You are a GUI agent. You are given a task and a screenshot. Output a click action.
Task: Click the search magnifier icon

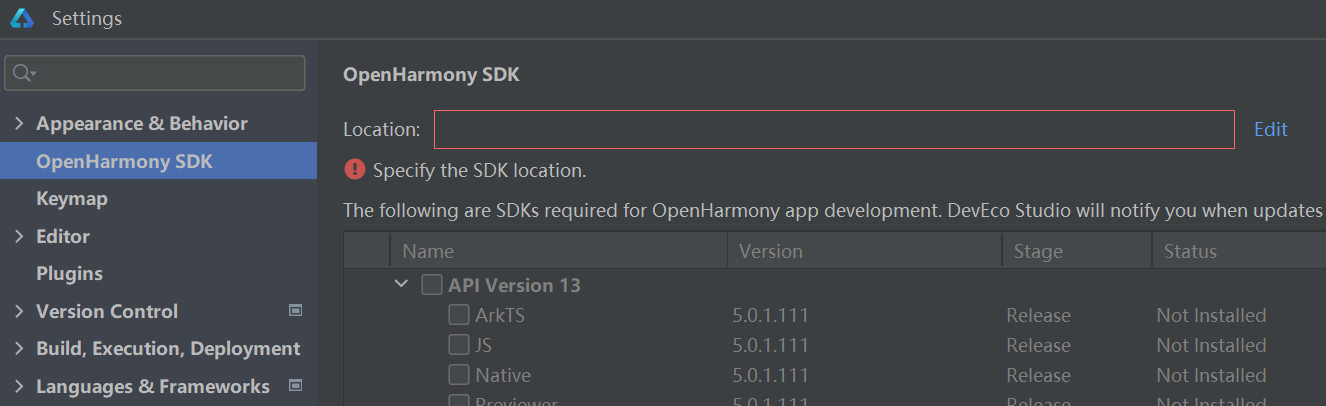point(23,74)
